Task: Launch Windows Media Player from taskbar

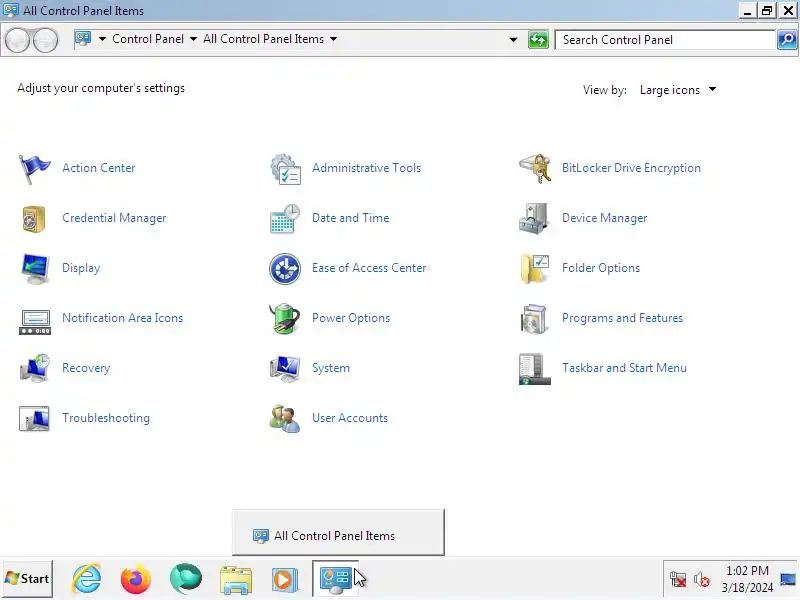Action: tap(285, 580)
